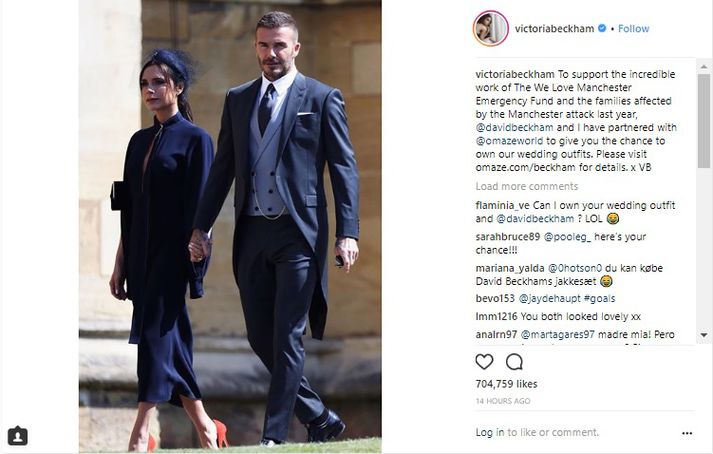Image resolution: width=713 pixels, height=454 pixels.
Task: Follow victoriabeckham
Action: [x=633, y=29]
